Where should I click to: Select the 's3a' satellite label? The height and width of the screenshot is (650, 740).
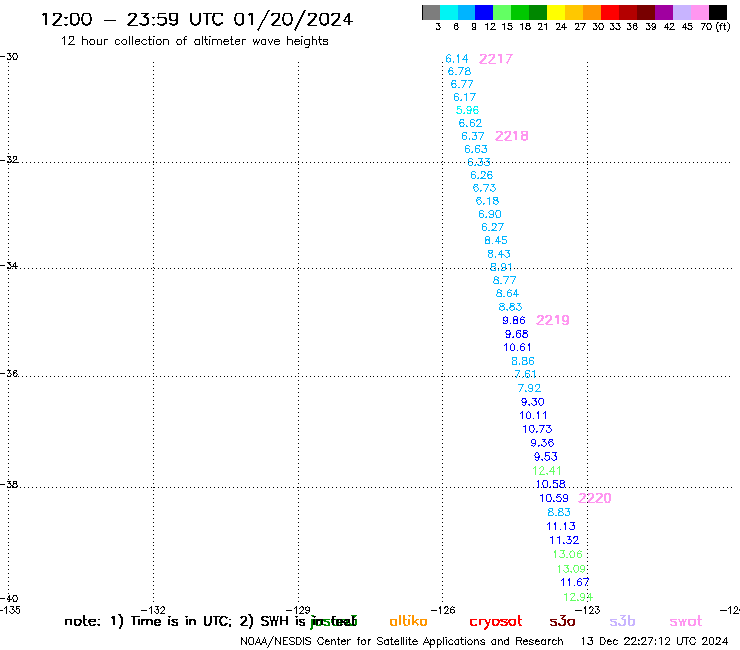coord(562,621)
